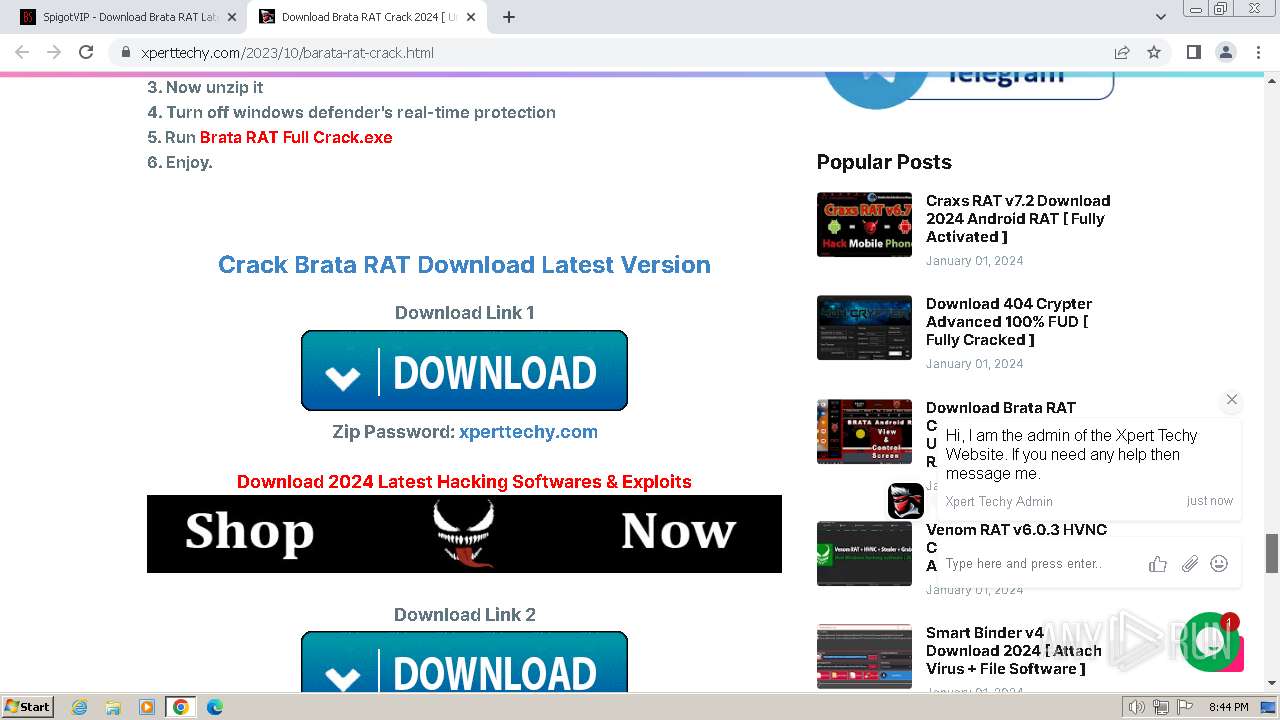The image size is (1280, 720).
Task: Click the scrollbar up arrow
Action: click(x=1272, y=79)
